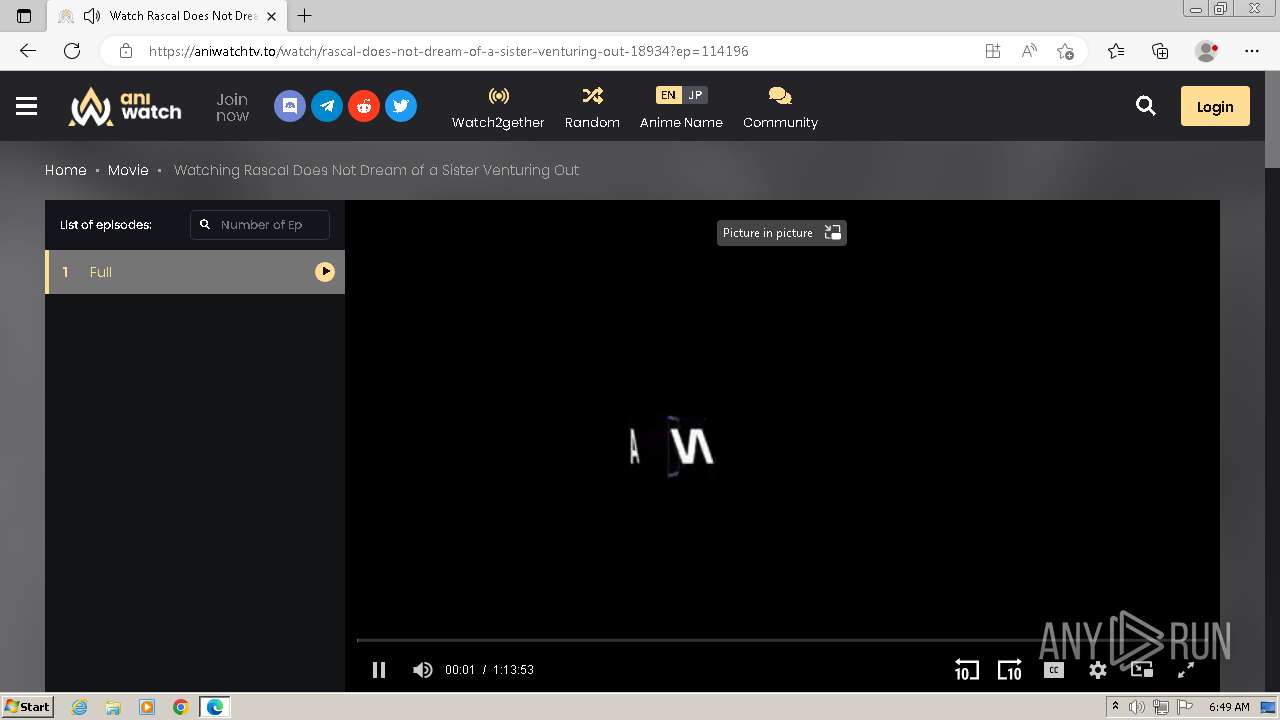The image size is (1280, 720).
Task: Open browser Collections
Action: [x=1160, y=51]
